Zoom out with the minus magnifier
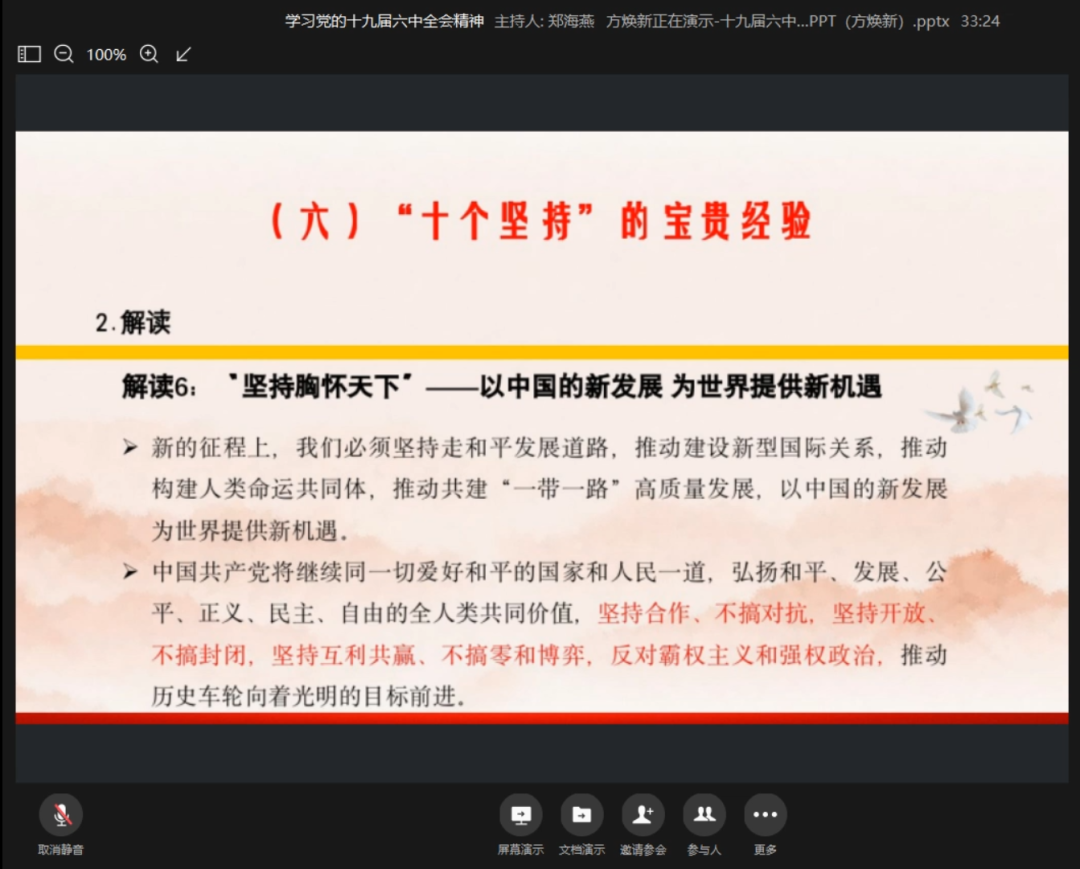The image size is (1080, 869). (x=64, y=54)
